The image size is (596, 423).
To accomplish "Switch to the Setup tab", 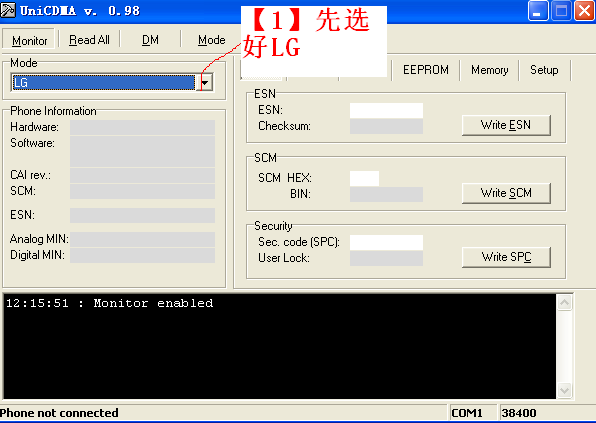I will [544, 70].
